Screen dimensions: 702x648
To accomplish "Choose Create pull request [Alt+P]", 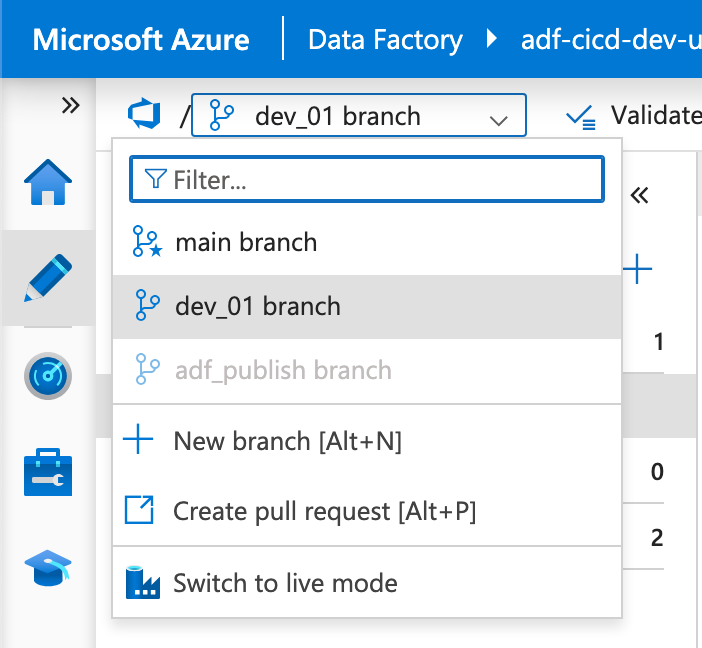I will coord(367,511).
